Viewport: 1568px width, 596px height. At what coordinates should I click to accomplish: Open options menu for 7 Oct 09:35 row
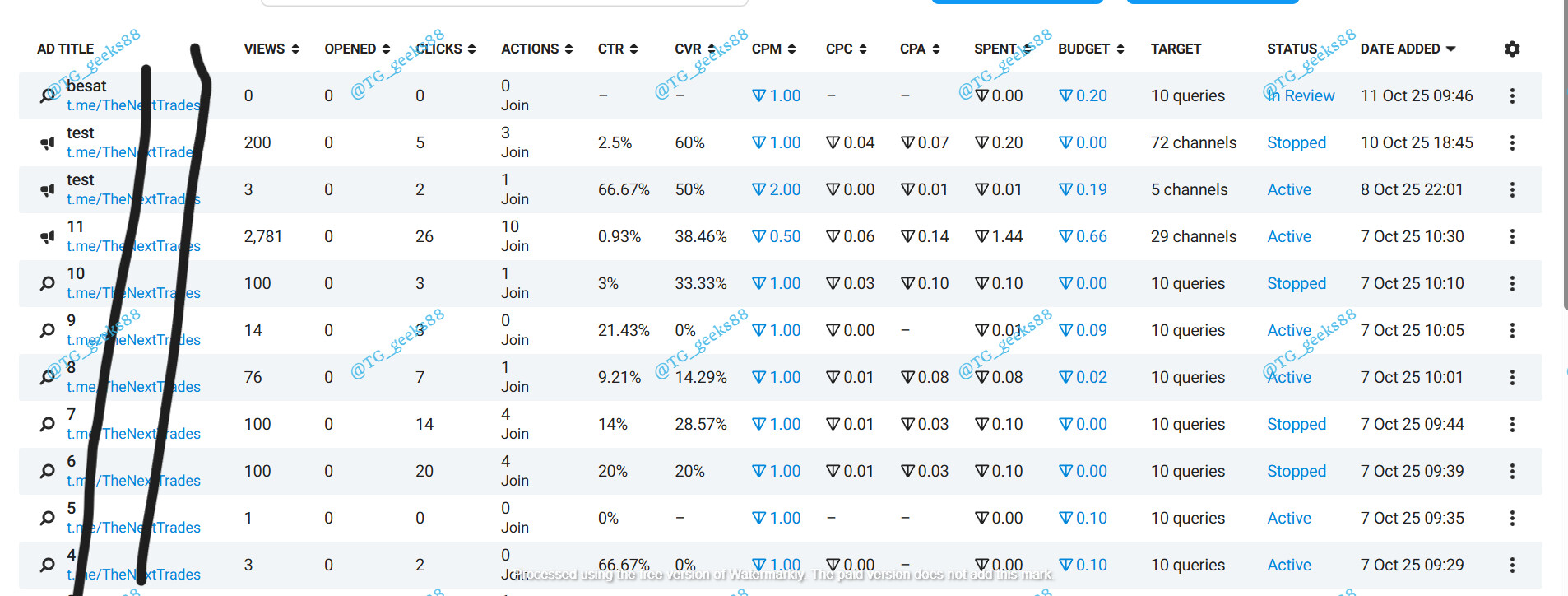click(1512, 519)
